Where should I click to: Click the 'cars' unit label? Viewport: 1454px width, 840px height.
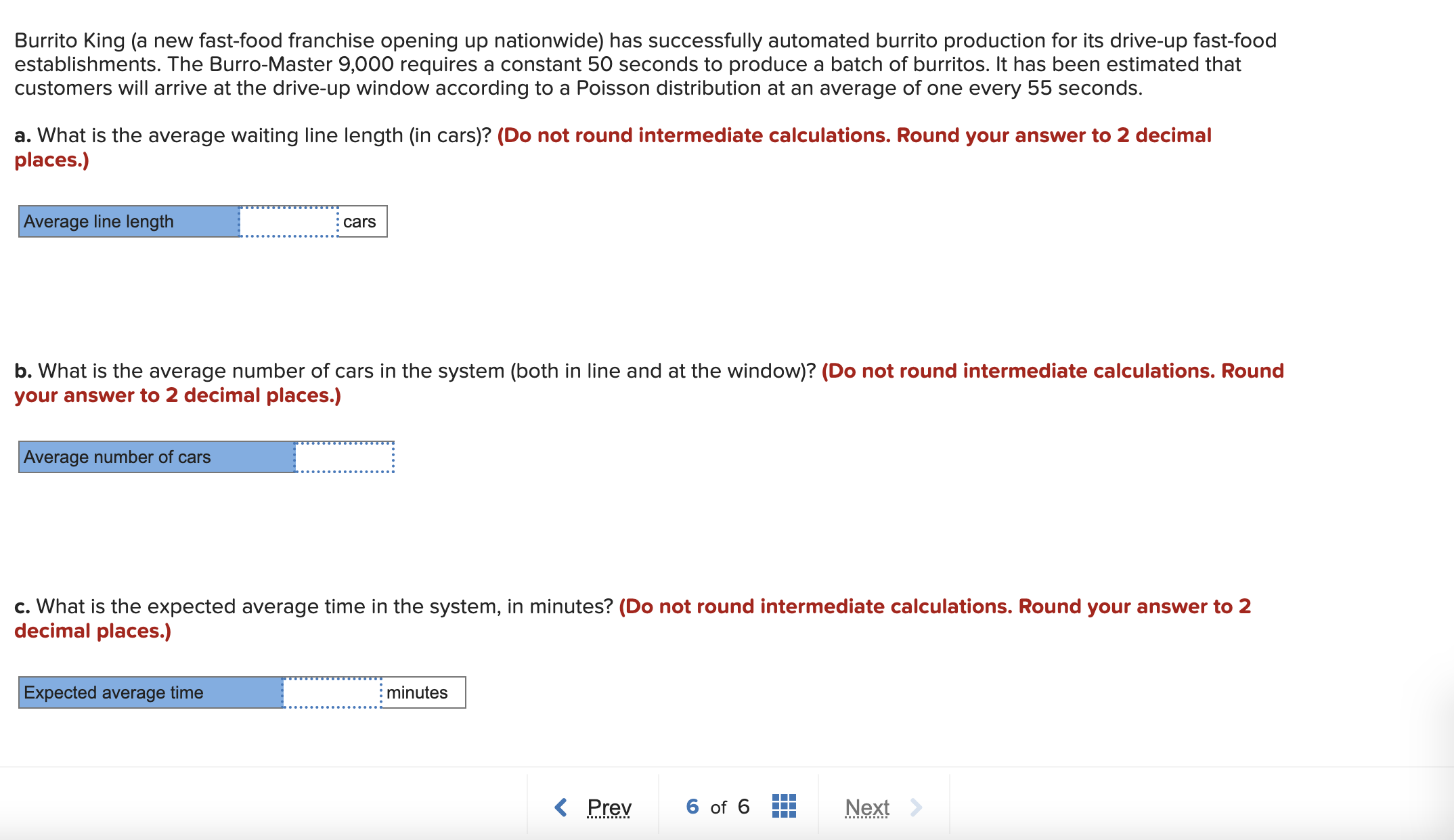359,221
